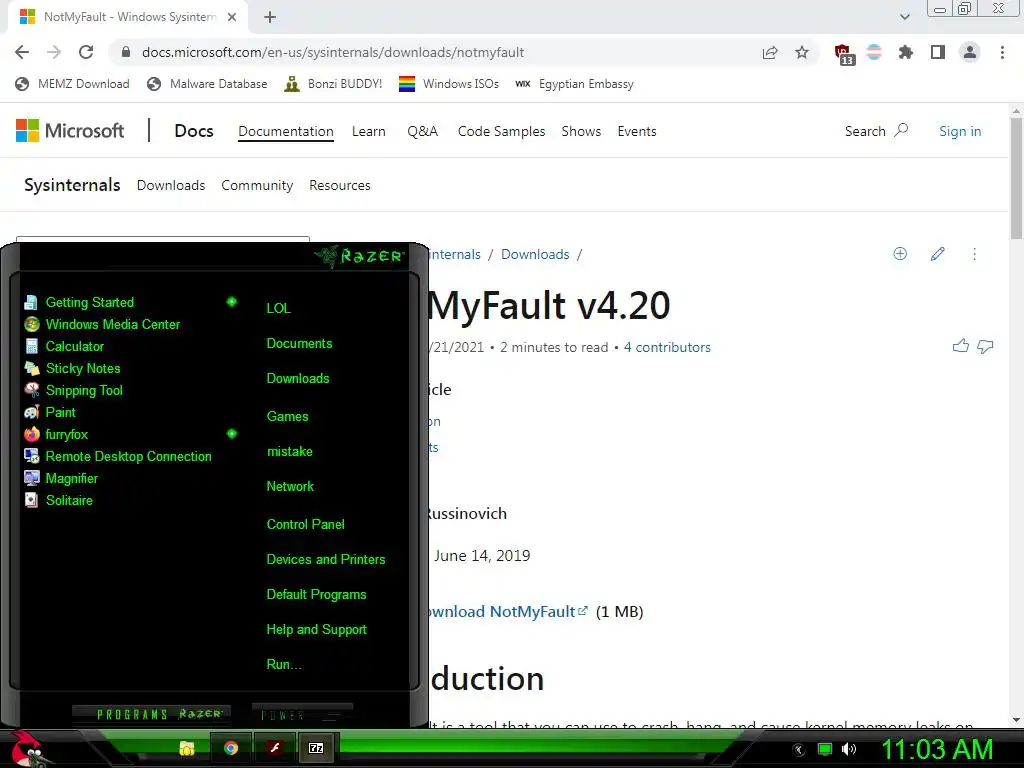Open the MEMZ Download bookmark
Viewport: 1024px width, 768px height.
(72, 84)
